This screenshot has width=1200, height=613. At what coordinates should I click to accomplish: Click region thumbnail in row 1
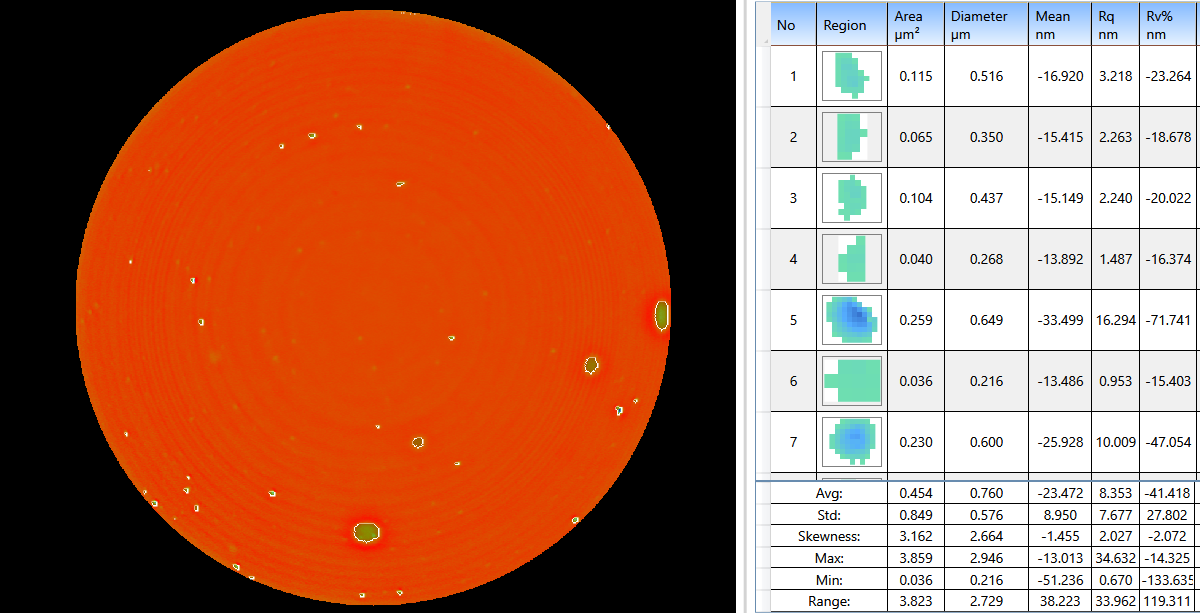[x=851, y=76]
